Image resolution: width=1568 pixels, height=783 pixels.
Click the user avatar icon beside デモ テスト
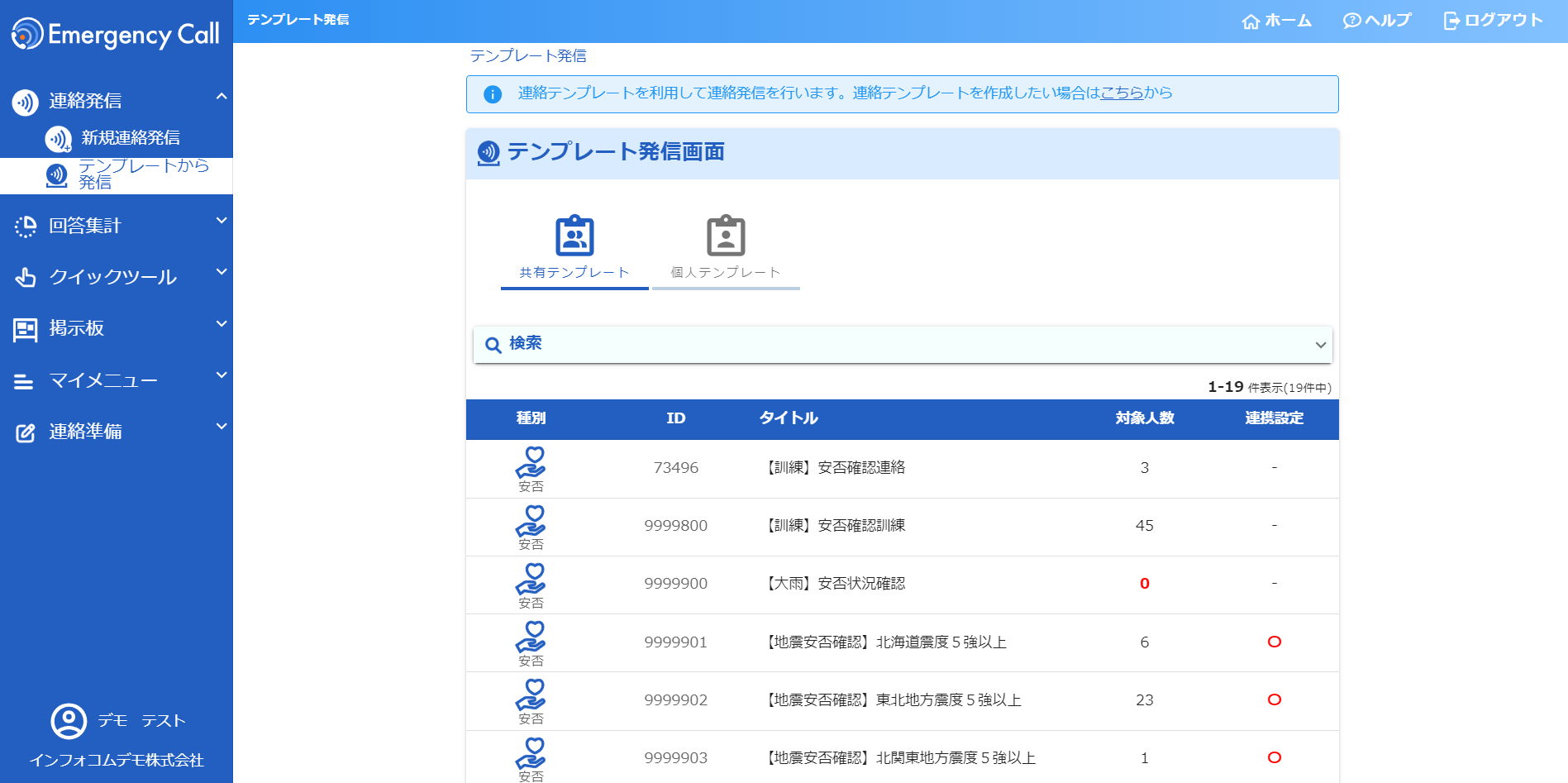pyautogui.click(x=69, y=721)
